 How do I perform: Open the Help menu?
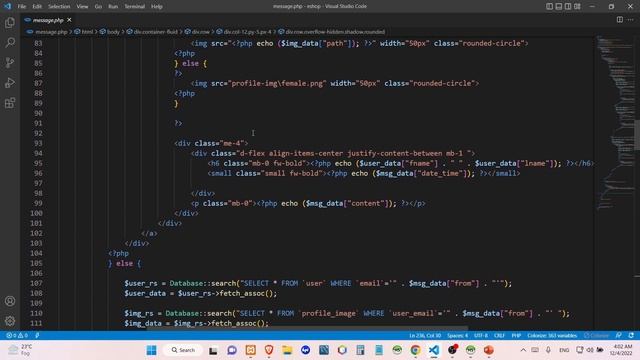click(157, 7)
